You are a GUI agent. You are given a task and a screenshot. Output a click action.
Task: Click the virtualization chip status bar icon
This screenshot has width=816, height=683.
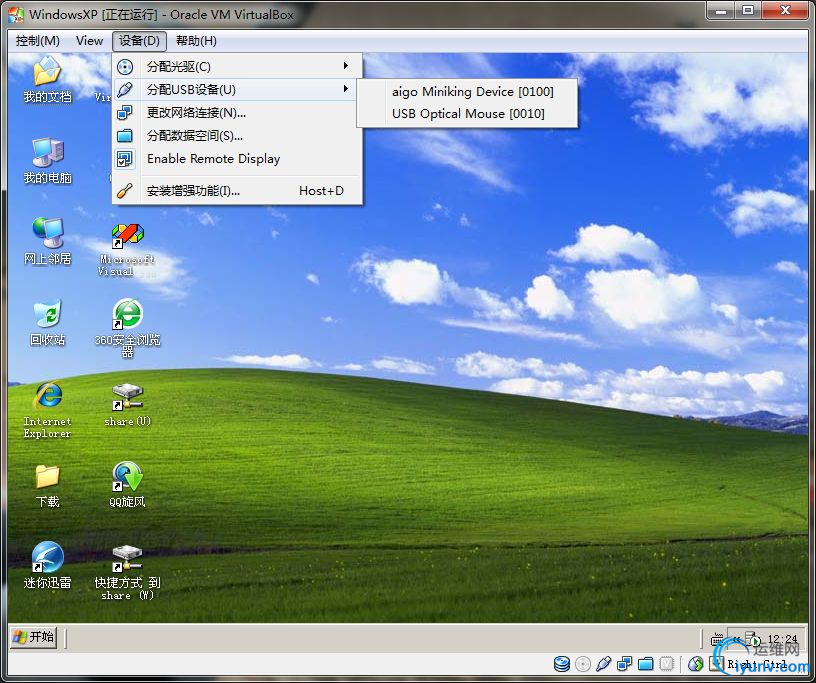pos(667,664)
